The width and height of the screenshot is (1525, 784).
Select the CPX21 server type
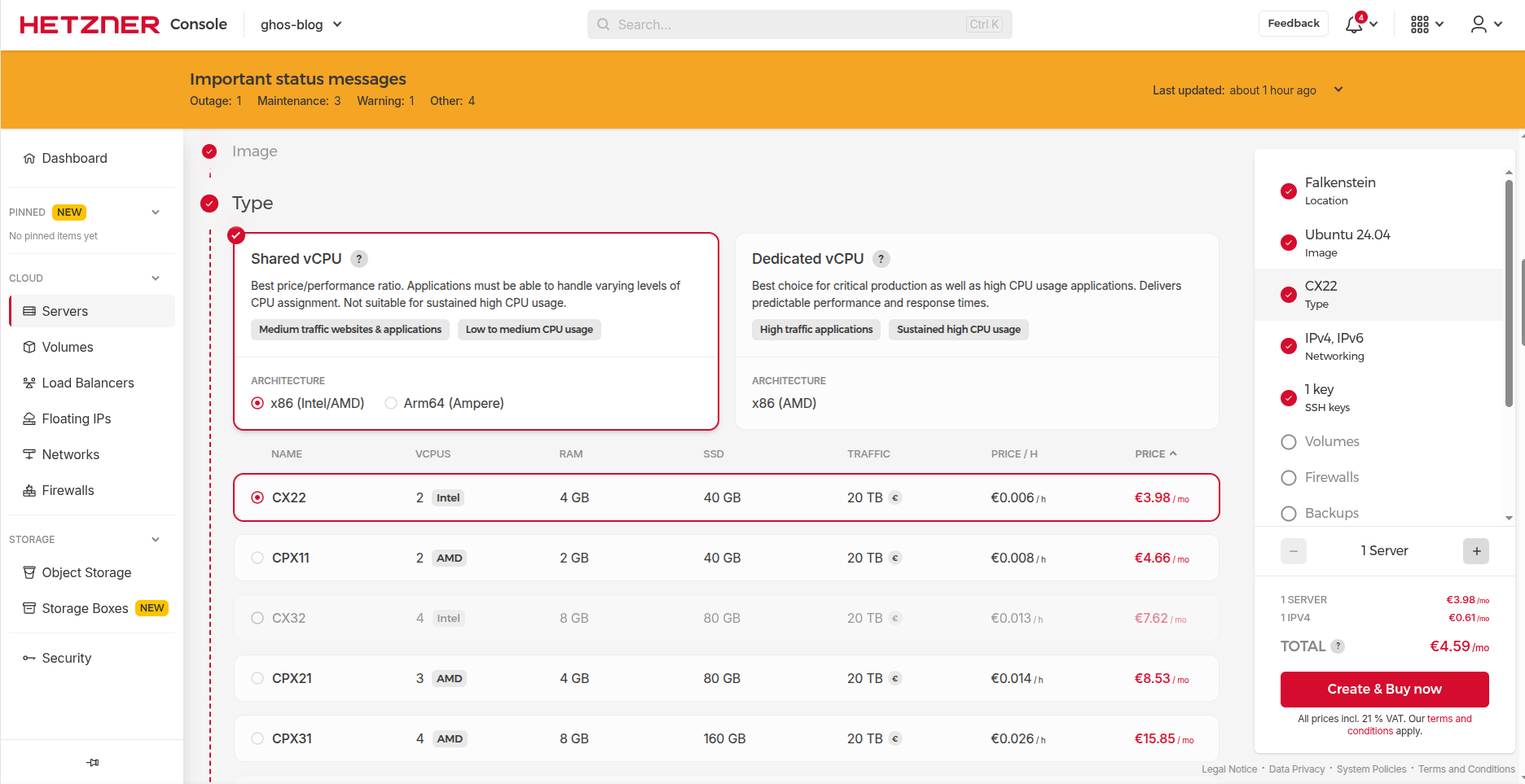[257, 678]
